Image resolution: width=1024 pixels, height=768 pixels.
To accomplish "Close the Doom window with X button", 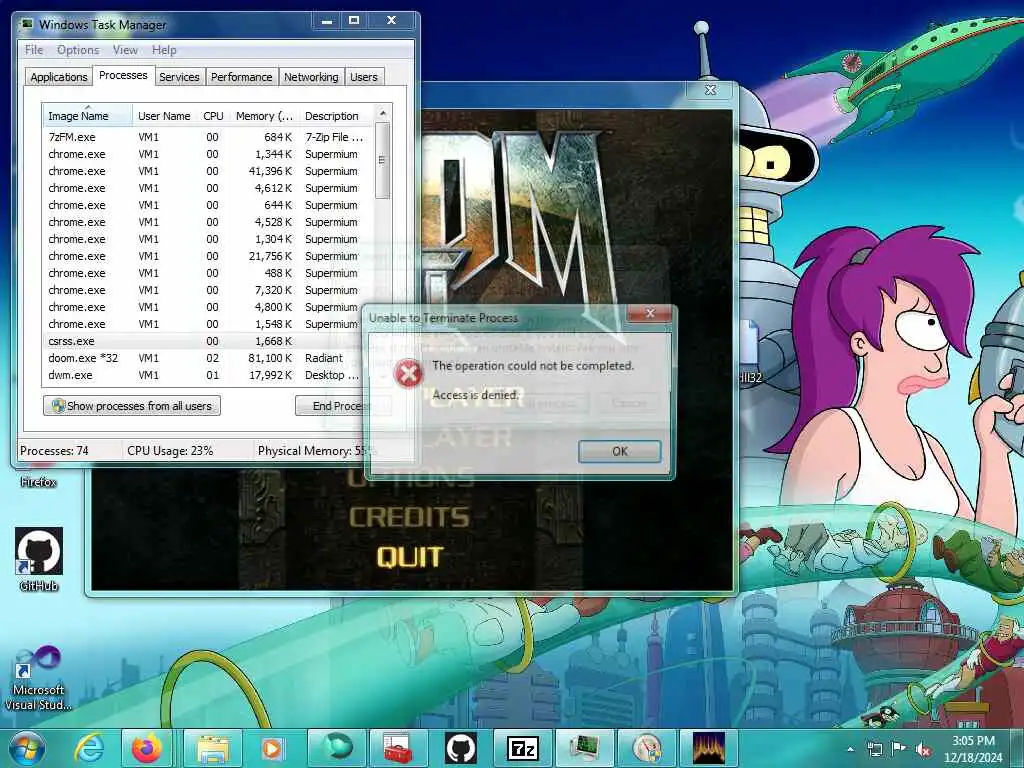I will (711, 90).
